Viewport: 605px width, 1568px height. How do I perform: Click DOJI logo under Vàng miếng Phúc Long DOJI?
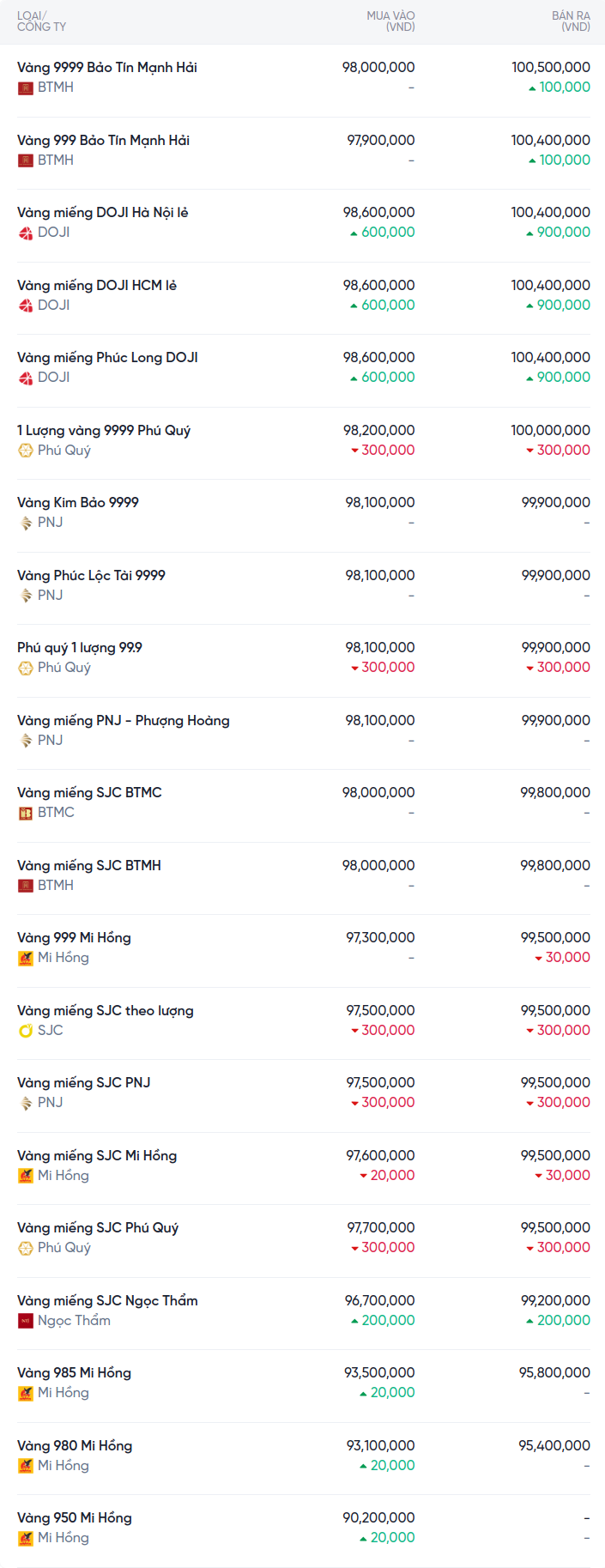(x=26, y=378)
